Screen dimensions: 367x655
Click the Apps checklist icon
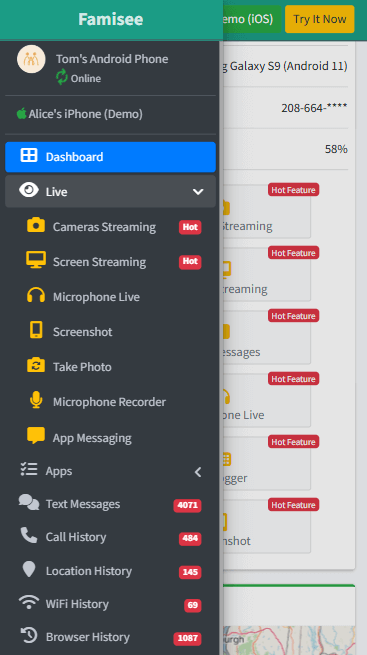tap(29, 470)
